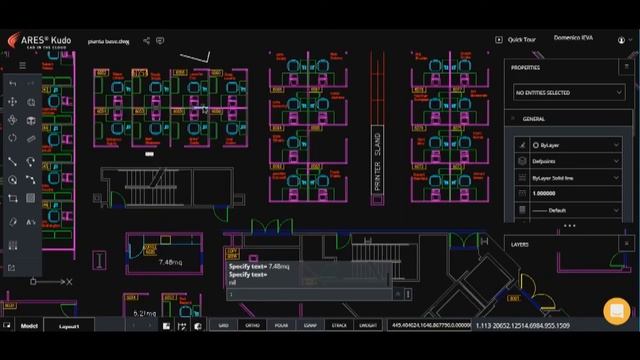
Task: Select the Line drawing tool
Action: point(13,162)
